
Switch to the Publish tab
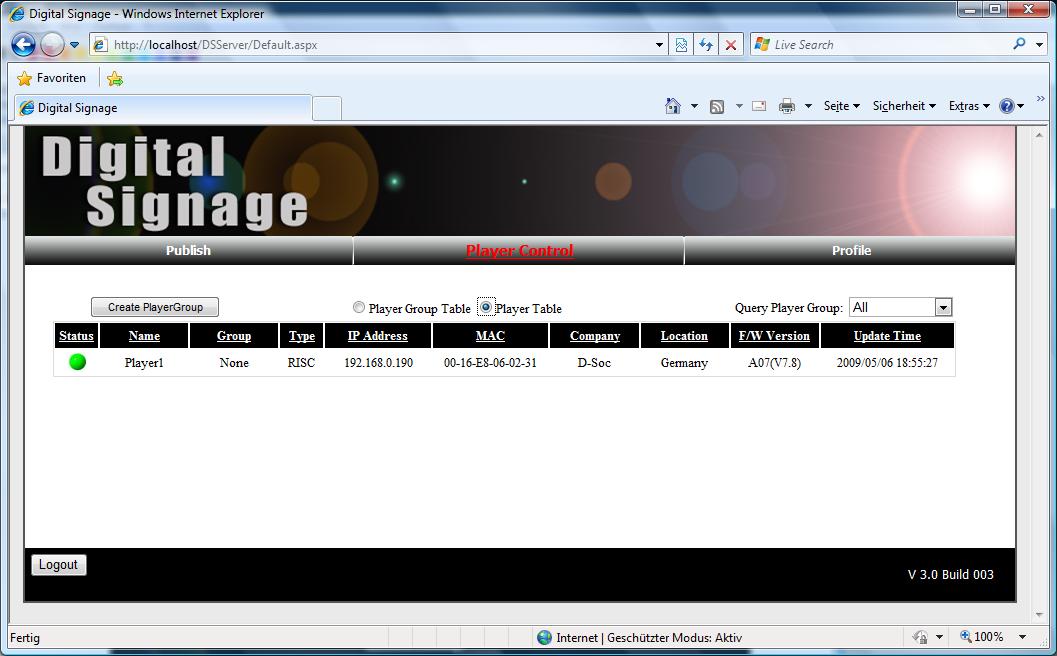click(x=188, y=251)
